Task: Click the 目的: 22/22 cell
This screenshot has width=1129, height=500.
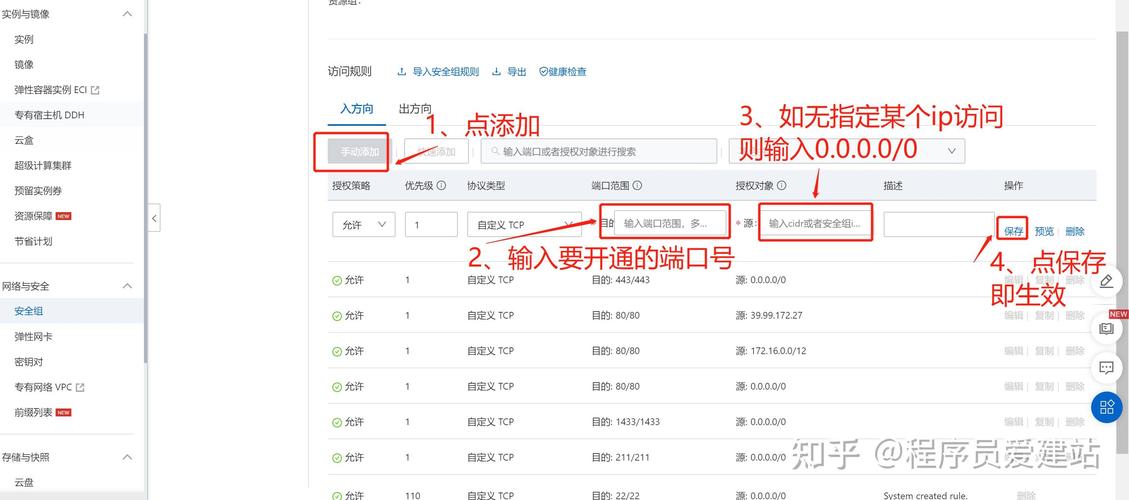Action: (x=616, y=495)
